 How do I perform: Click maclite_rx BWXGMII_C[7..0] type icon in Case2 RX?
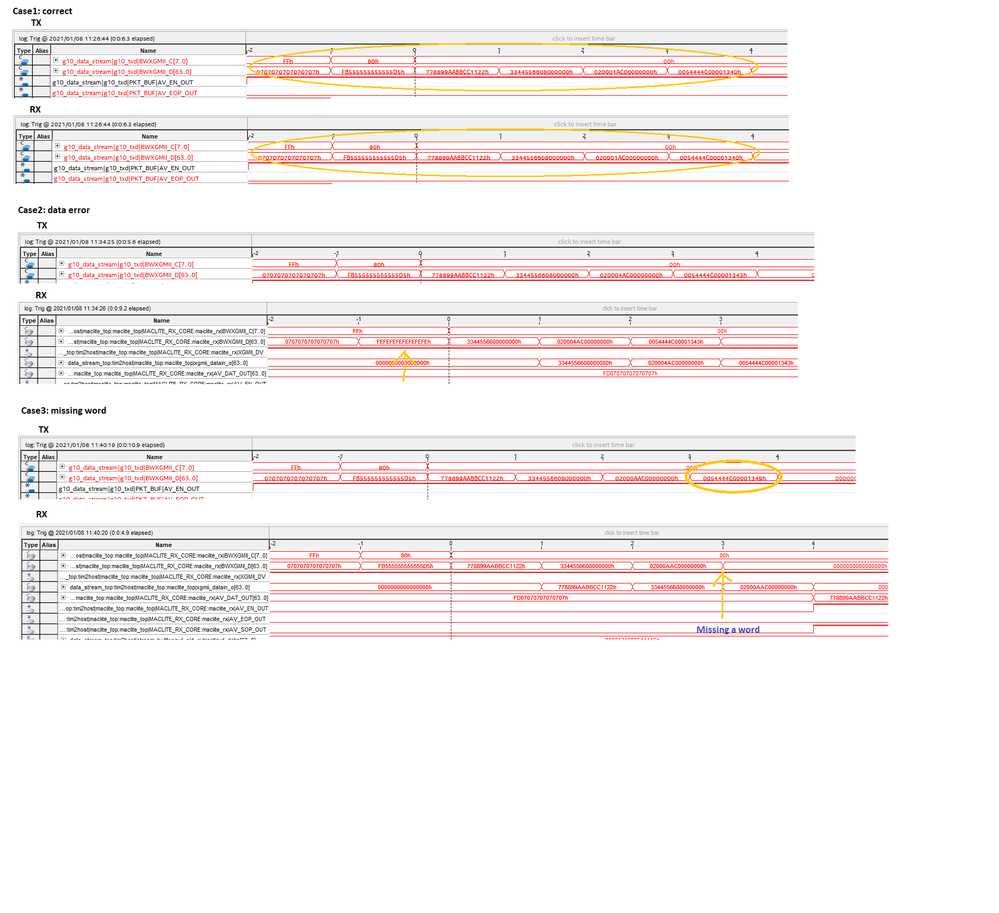(x=29, y=331)
